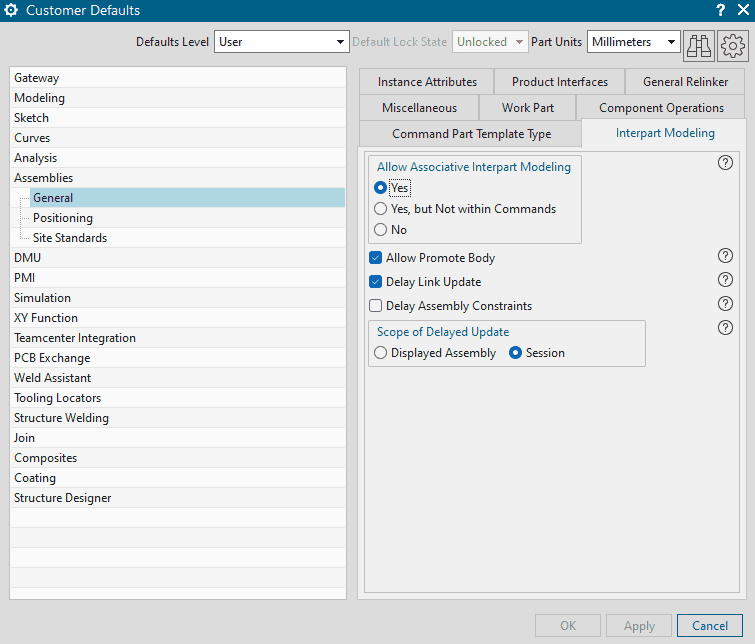Switch to Product Interfaces tab
Screen dimensions: 755x644
tap(560, 82)
